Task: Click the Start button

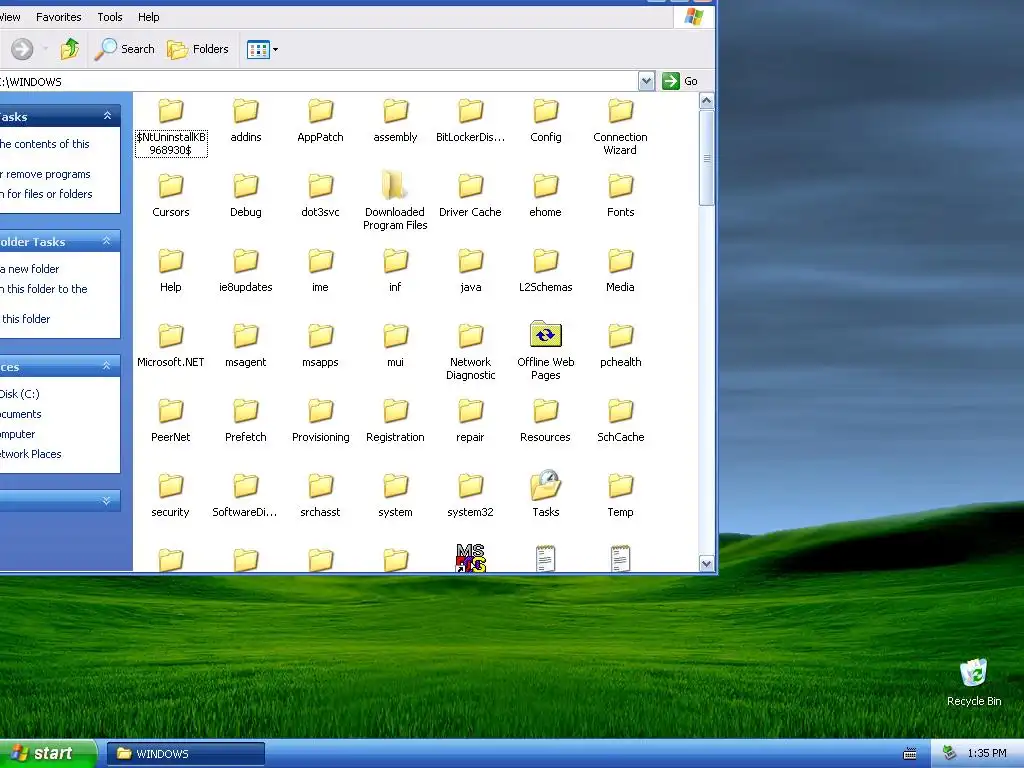Action: point(46,753)
